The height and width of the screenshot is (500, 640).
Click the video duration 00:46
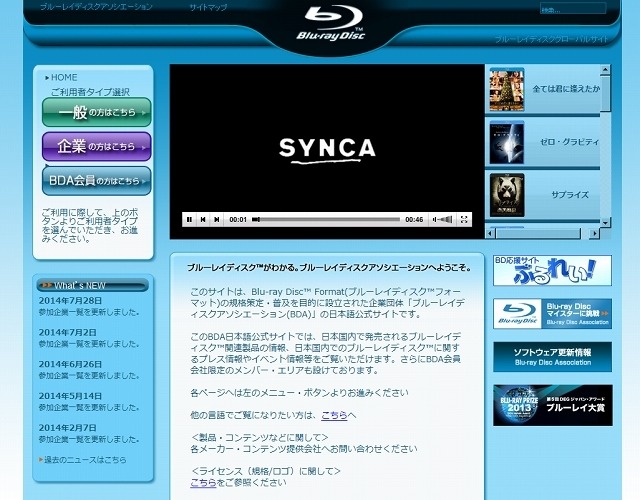click(x=414, y=220)
